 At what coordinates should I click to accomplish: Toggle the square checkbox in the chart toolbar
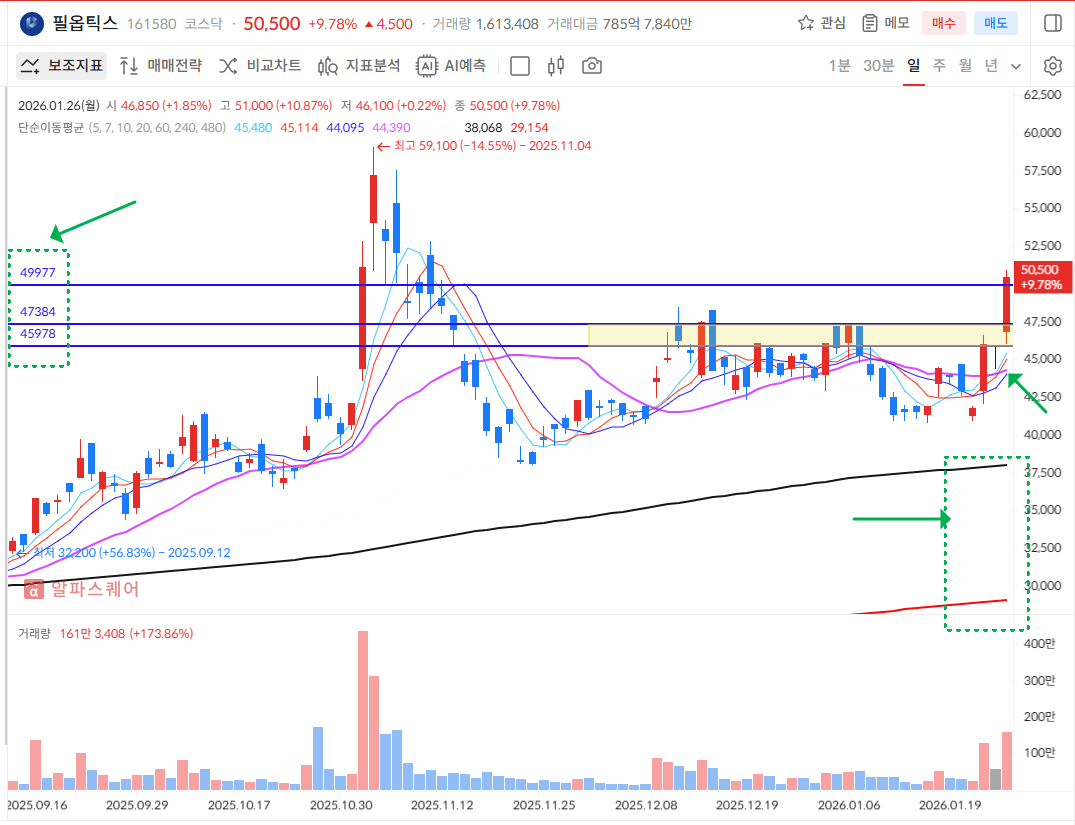[520, 66]
